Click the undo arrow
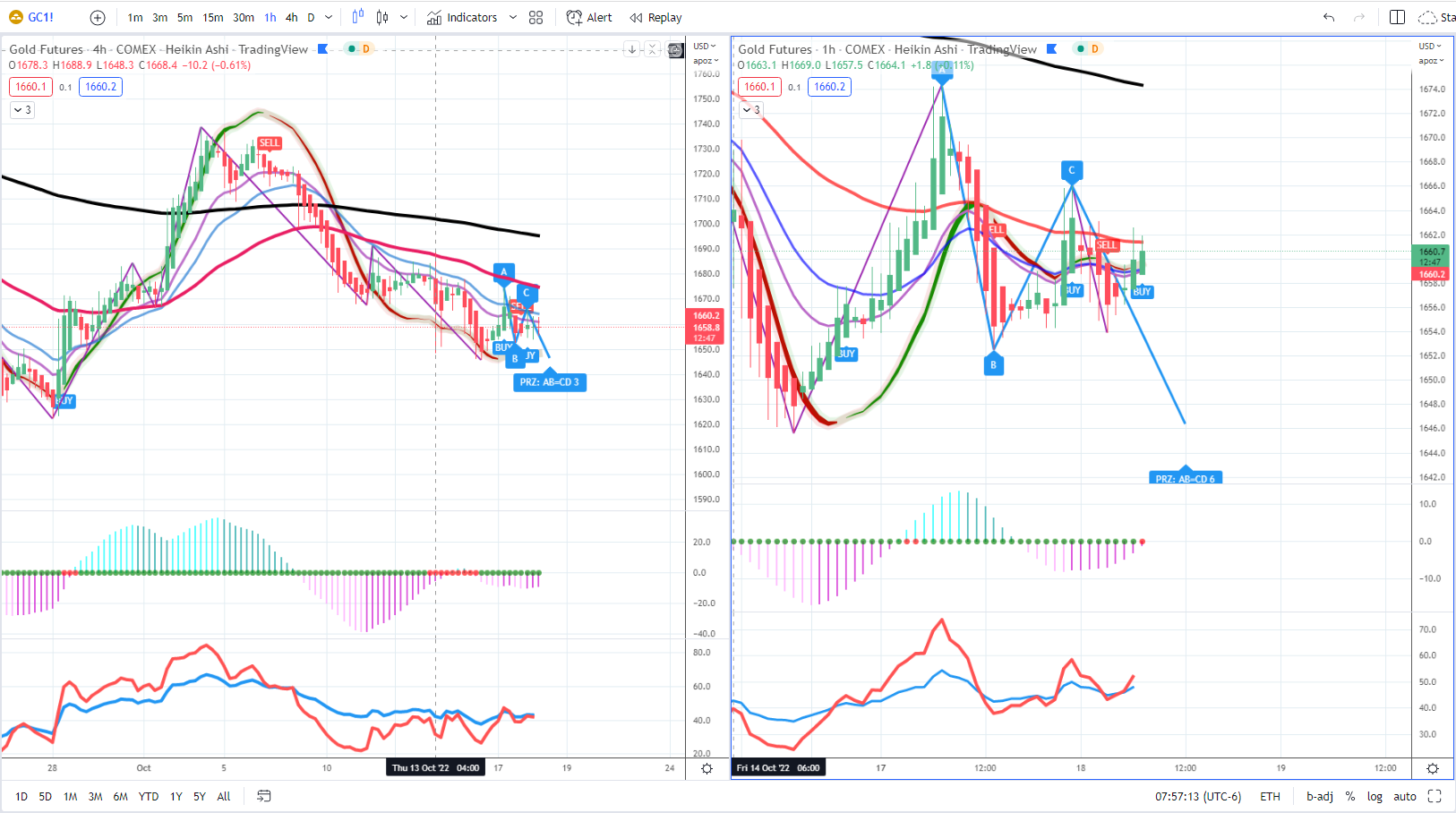The width and height of the screenshot is (1456, 813). pos(1329,17)
